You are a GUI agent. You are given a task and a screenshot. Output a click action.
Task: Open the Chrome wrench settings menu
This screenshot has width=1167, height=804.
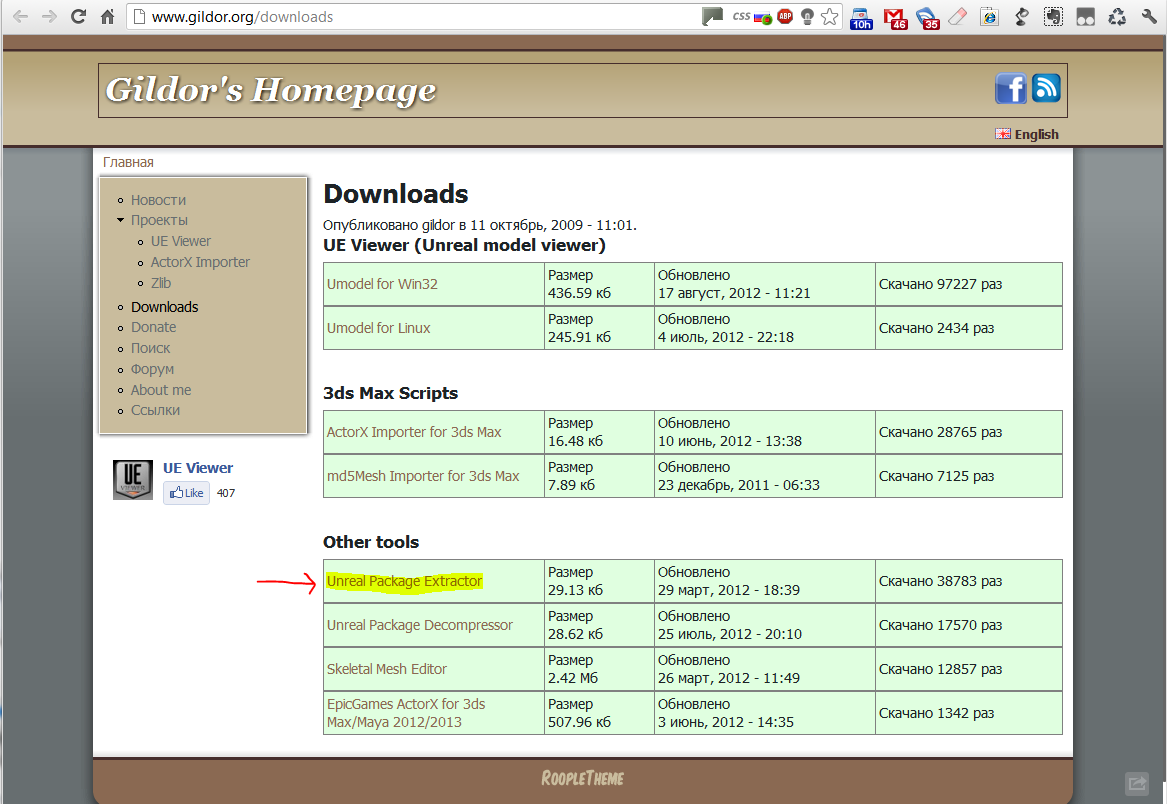pyautogui.click(x=1150, y=16)
